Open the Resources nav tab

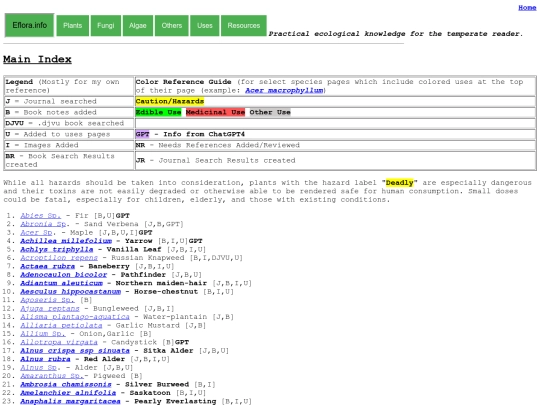pos(244,25)
